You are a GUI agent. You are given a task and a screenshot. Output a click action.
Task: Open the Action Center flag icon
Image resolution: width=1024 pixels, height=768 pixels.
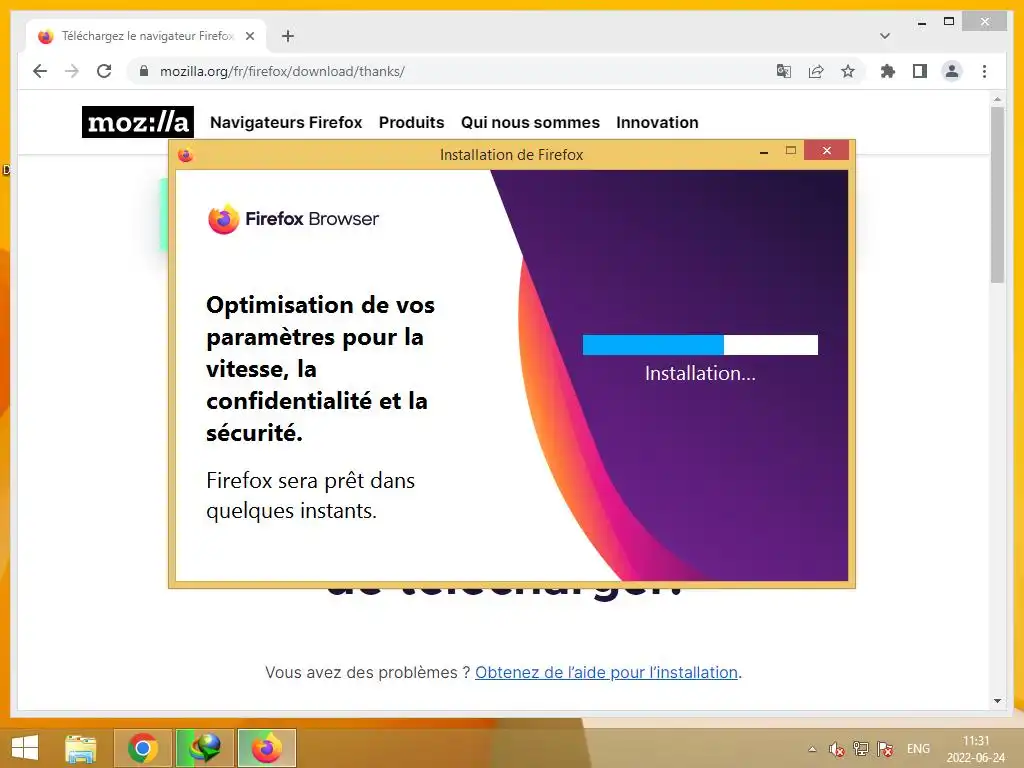(886, 749)
